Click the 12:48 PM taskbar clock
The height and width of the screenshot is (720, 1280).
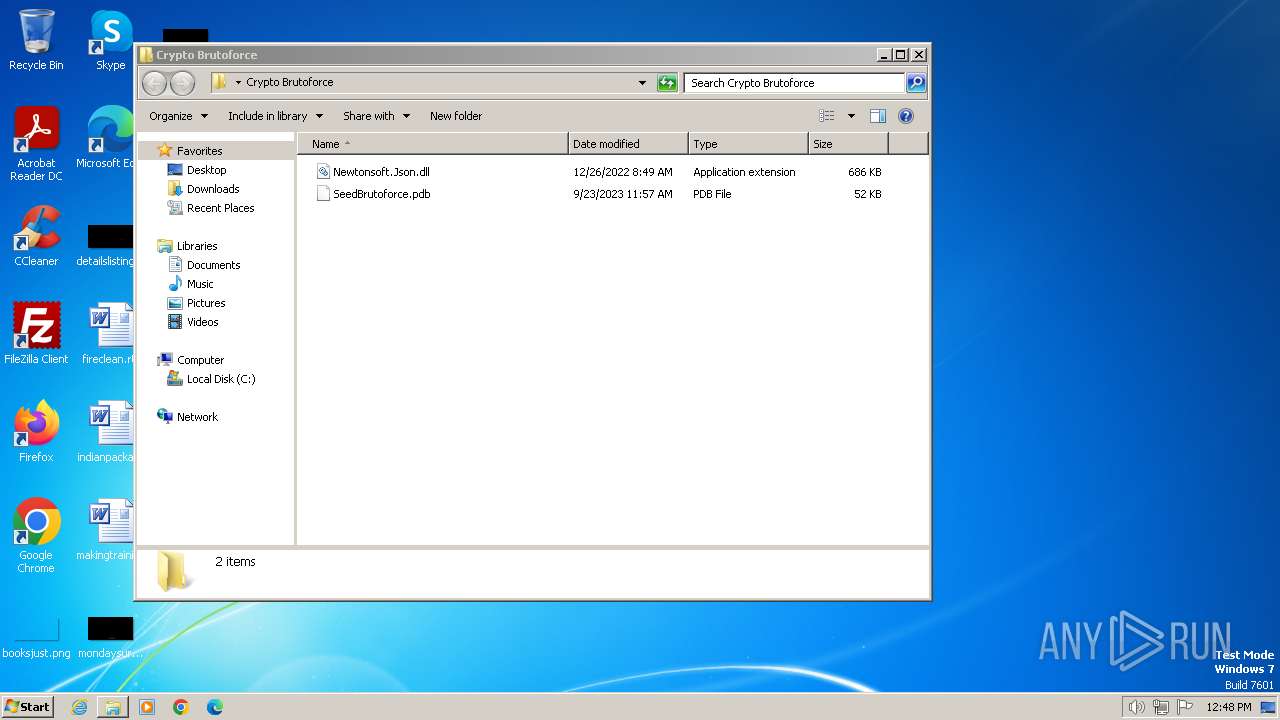[1229, 707]
